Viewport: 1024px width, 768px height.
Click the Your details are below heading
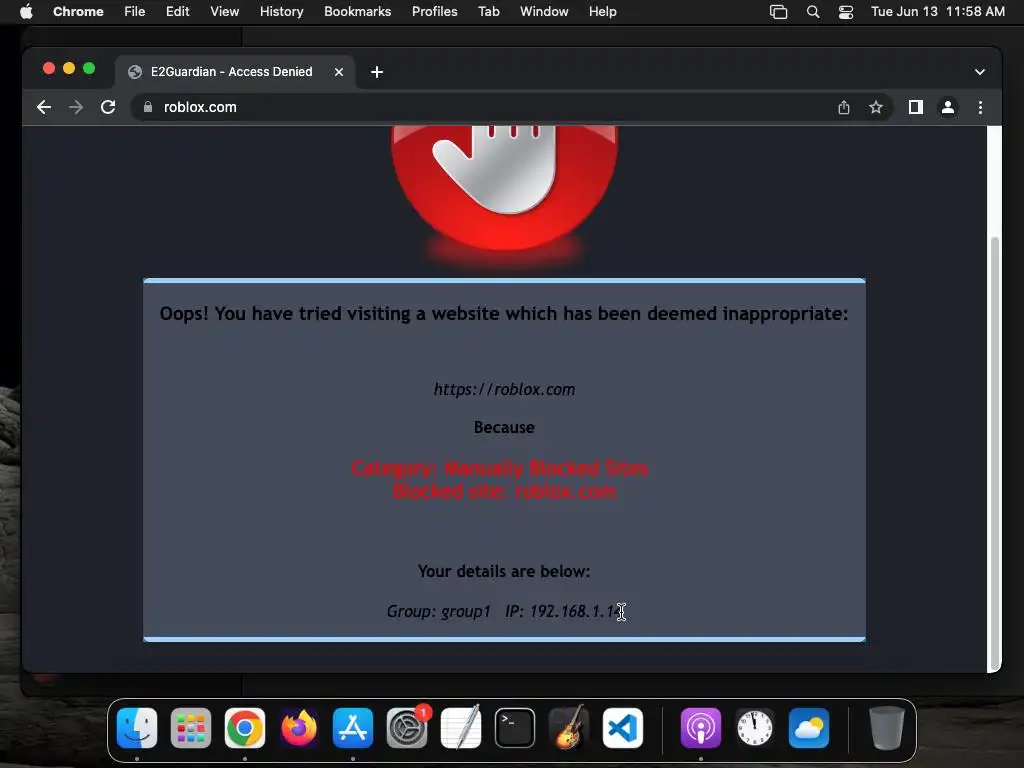pyautogui.click(x=504, y=571)
